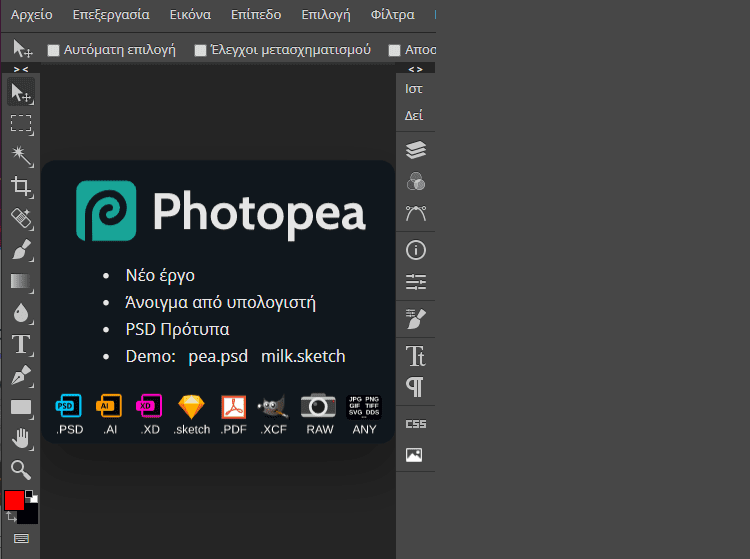Image resolution: width=750 pixels, height=559 pixels.
Task: Open the Layers panel icon
Action: (415, 150)
